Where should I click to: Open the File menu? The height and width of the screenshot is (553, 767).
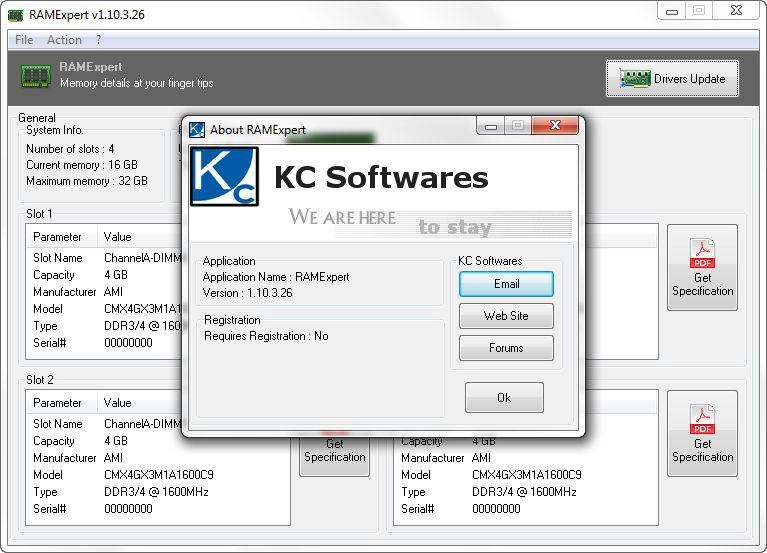(x=24, y=40)
